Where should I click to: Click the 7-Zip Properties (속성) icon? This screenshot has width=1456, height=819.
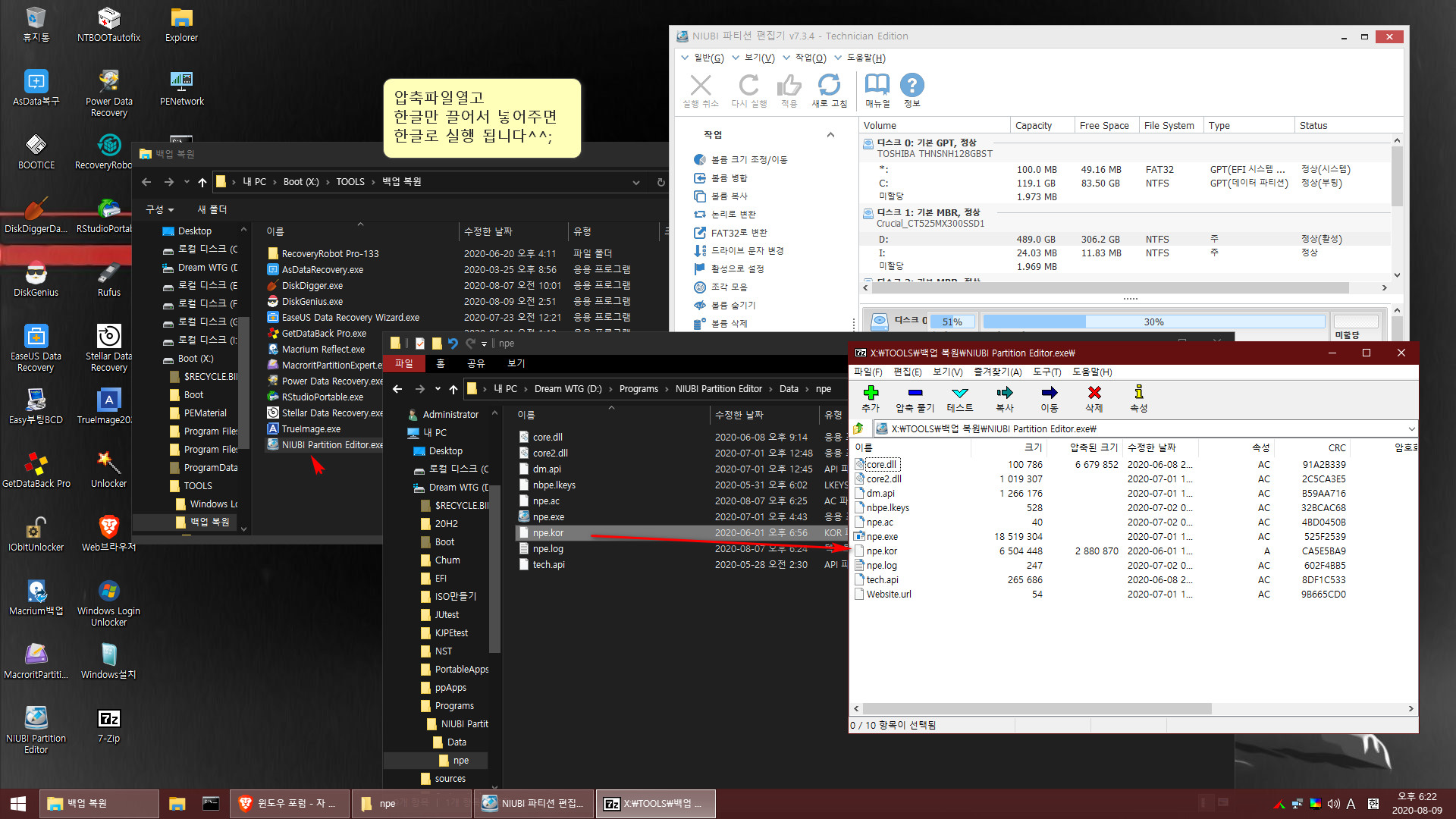(x=1139, y=392)
